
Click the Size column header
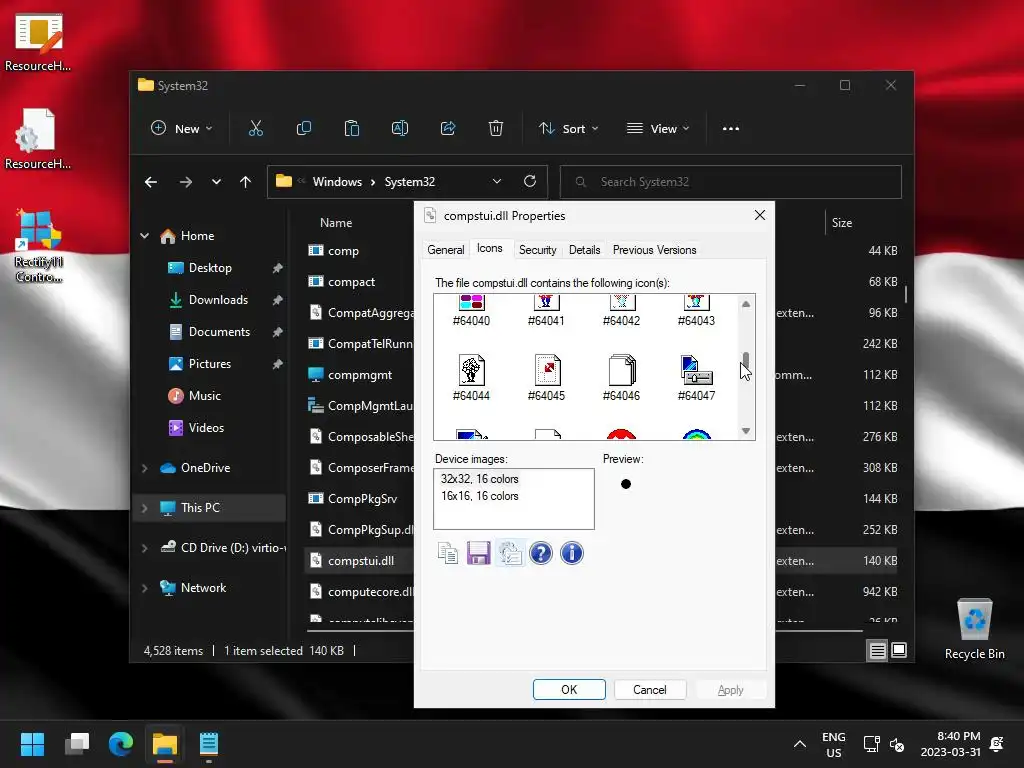[842, 223]
